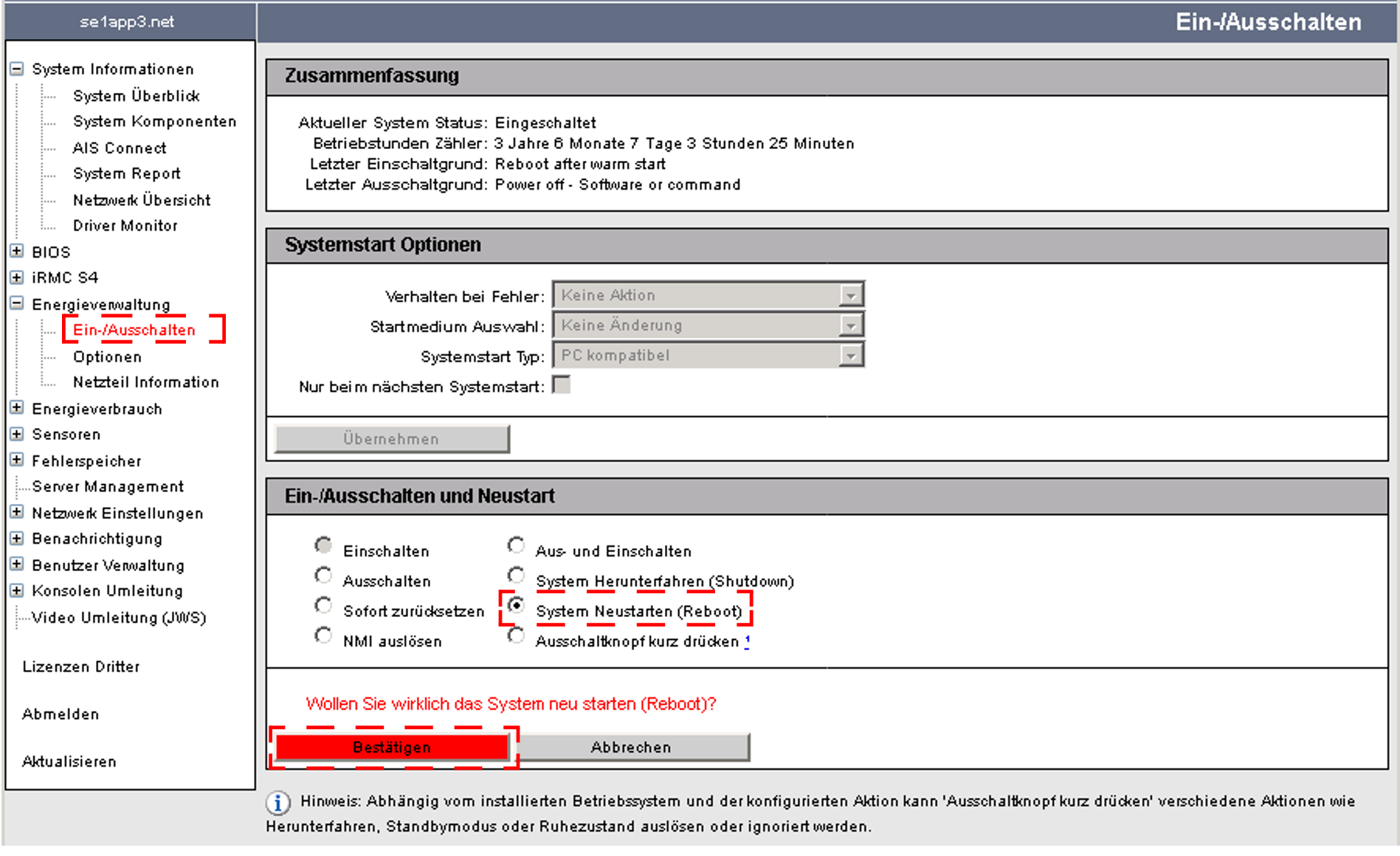This screenshot has width=1400, height=856.
Task: Open Optionen under Energieverwaltung
Action: 107,356
